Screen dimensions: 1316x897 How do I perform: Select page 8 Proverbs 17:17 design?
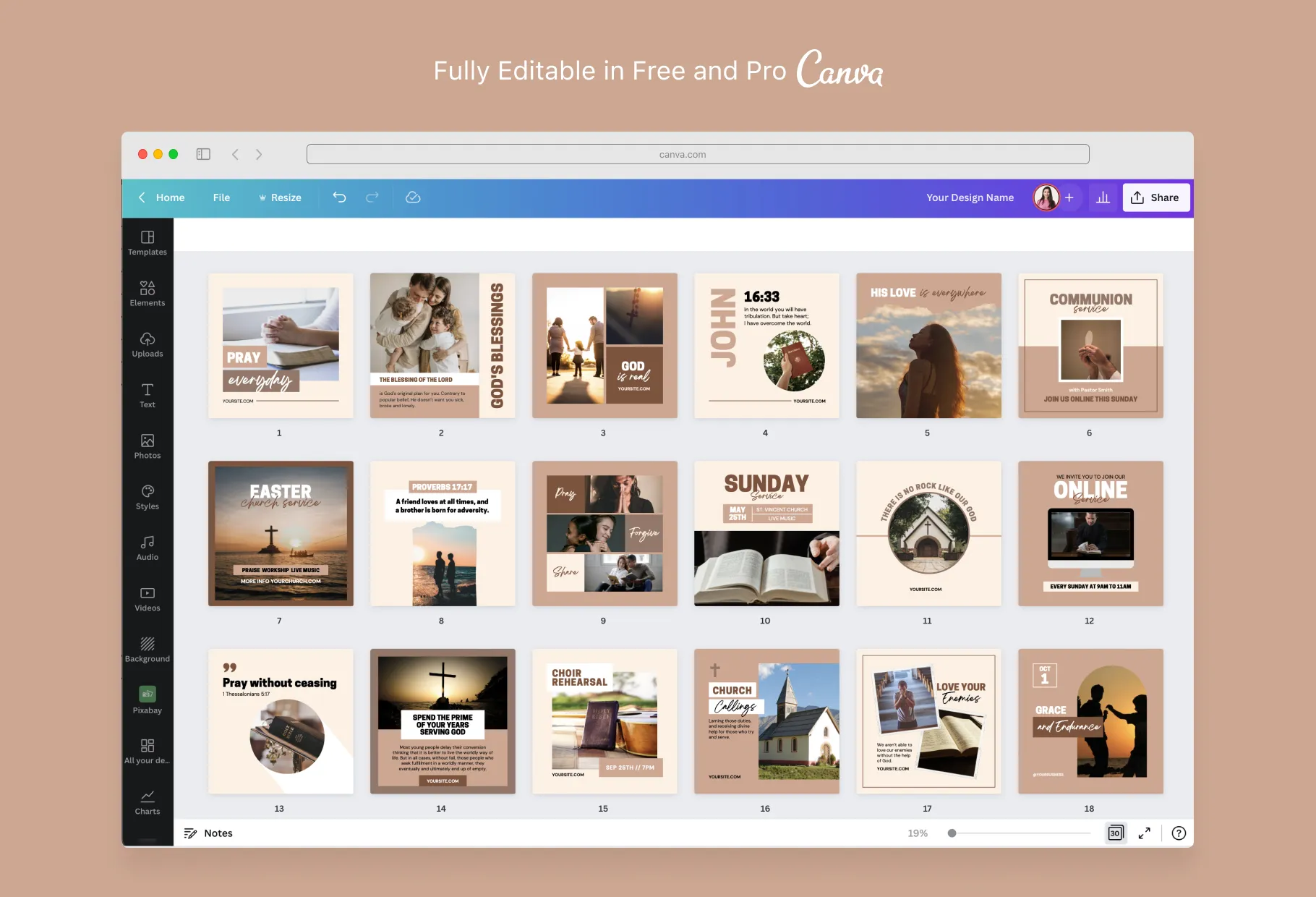443,533
